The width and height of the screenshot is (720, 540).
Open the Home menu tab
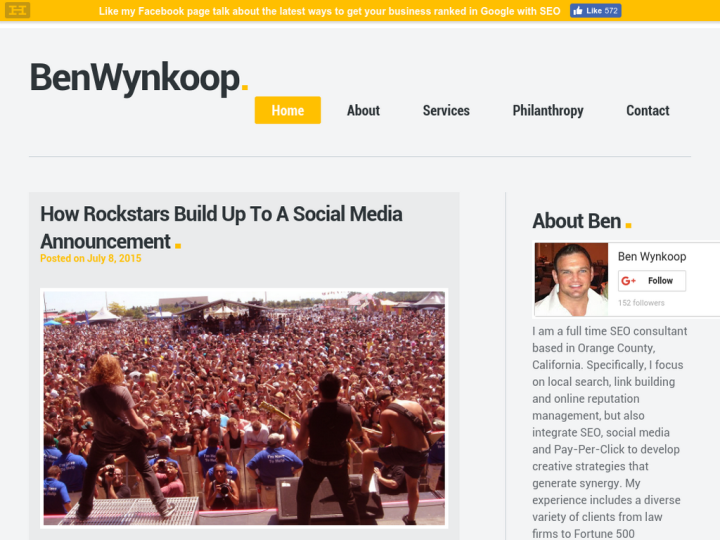[287, 110]
